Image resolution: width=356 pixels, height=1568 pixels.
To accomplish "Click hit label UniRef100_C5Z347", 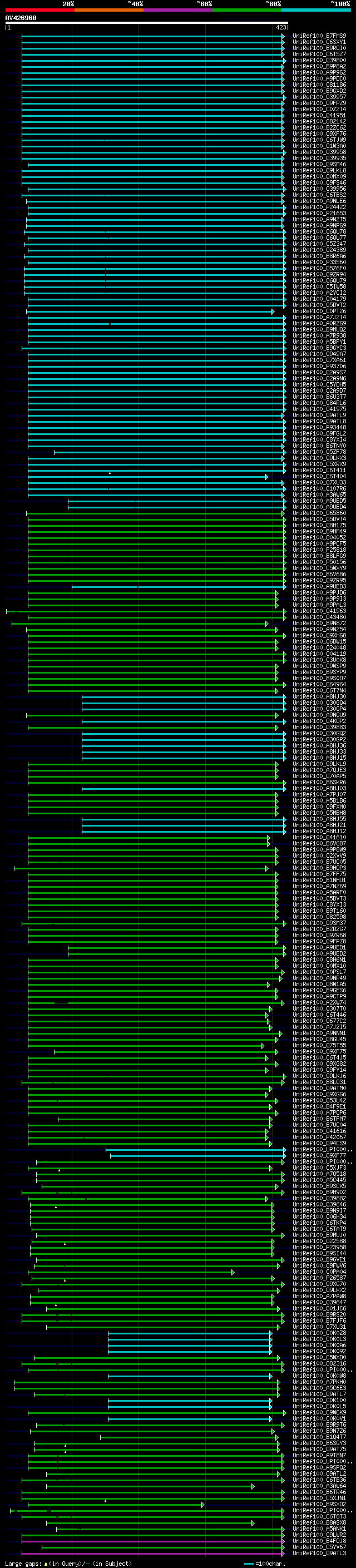I will coord(319,244).
